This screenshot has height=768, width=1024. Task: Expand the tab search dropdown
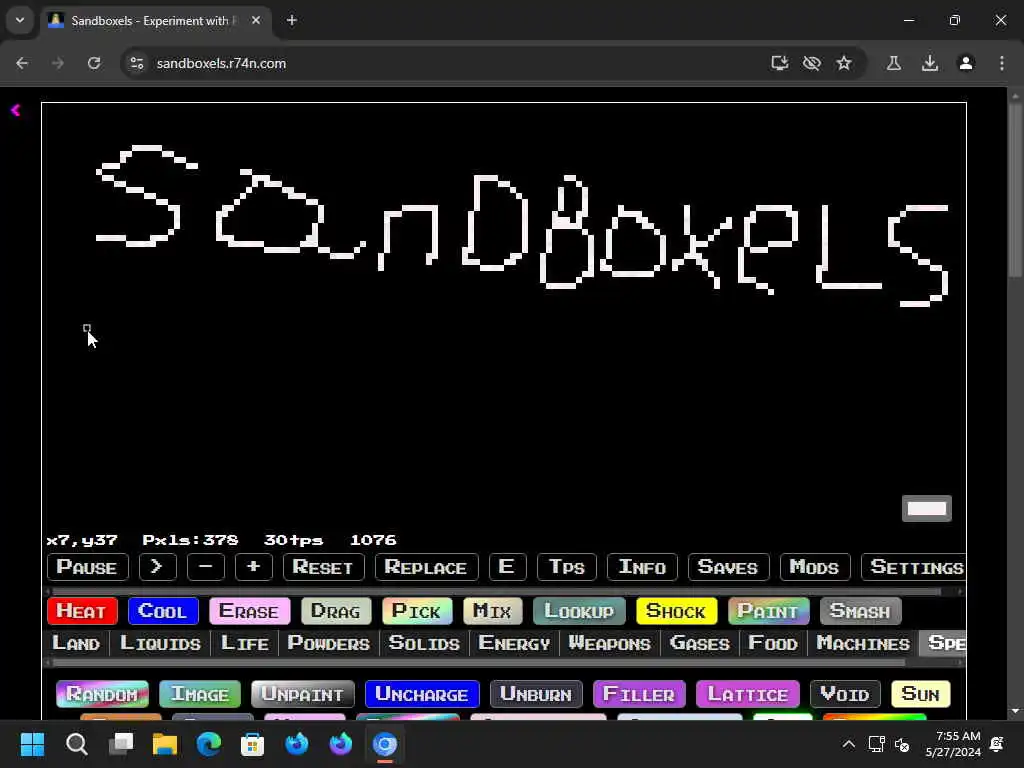tap(20, 20)
